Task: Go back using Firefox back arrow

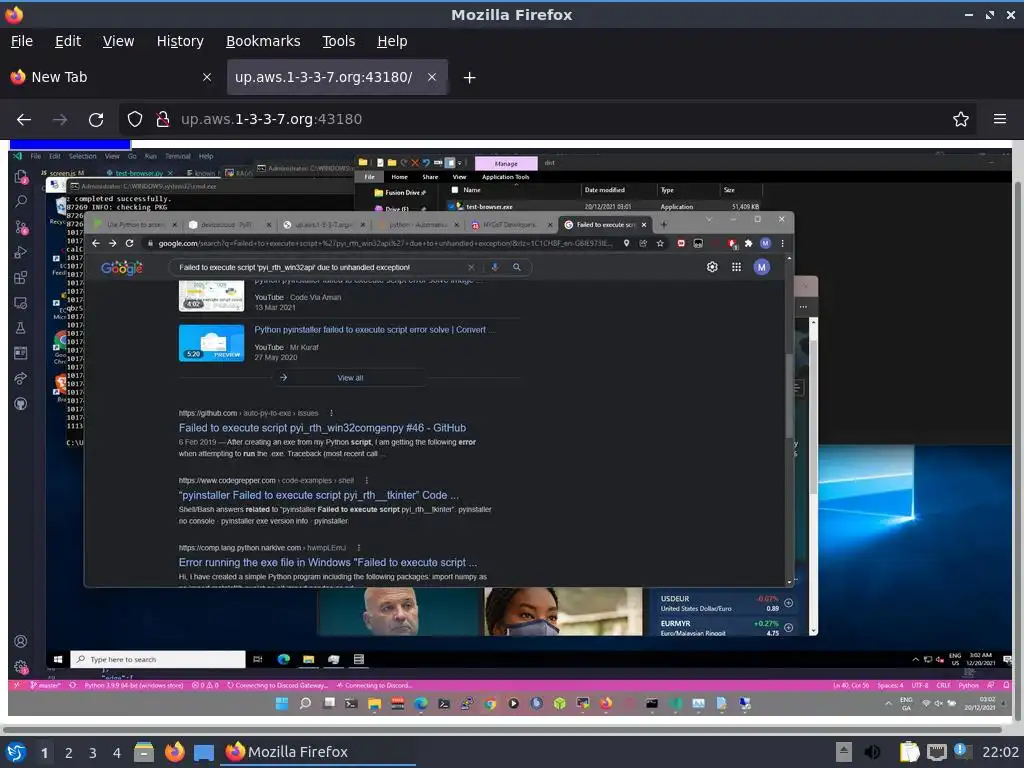Action: coord(24,120)
